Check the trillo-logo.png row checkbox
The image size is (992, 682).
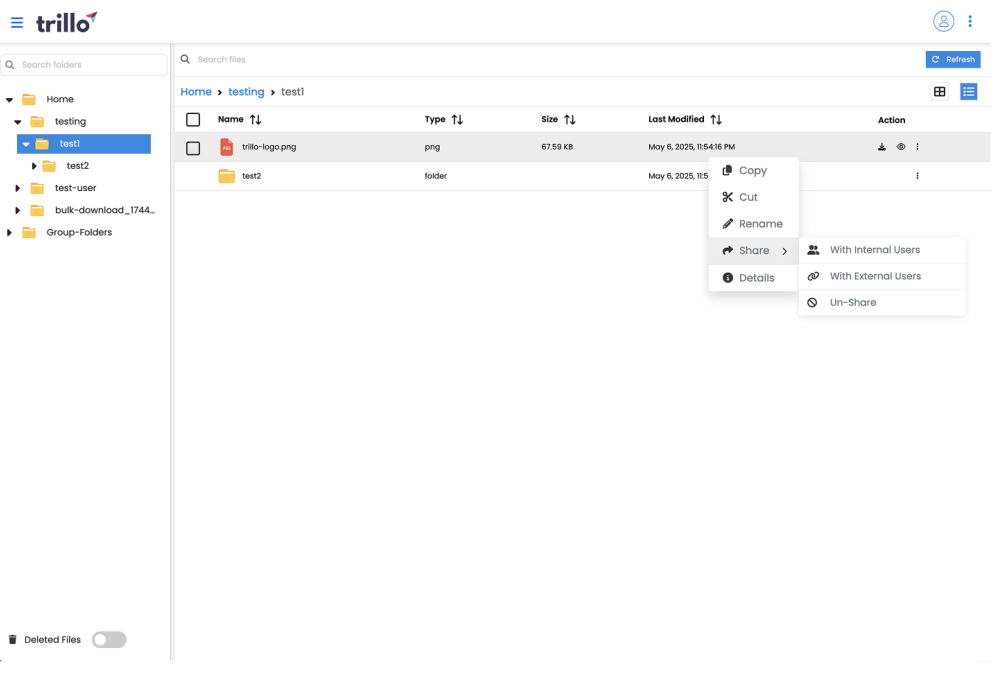(x=193, y=148)
